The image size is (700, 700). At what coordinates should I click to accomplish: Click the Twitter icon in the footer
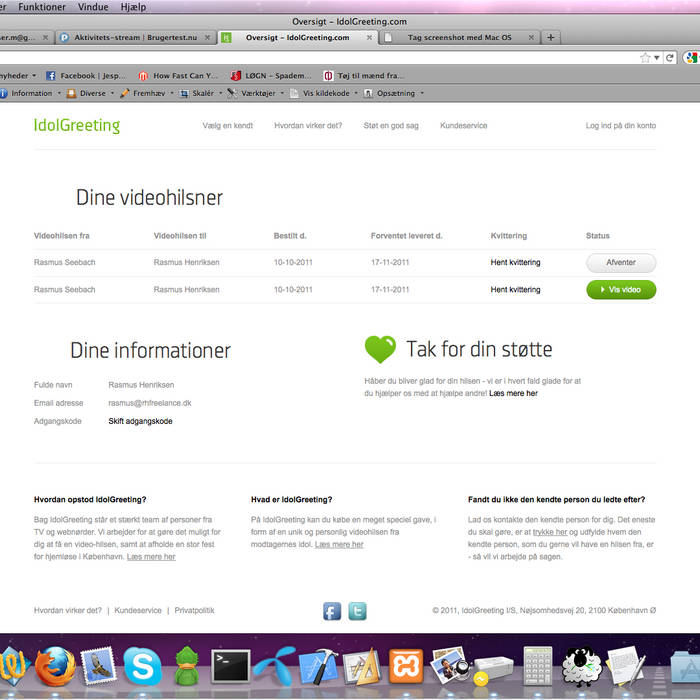(x=357, y=612)
